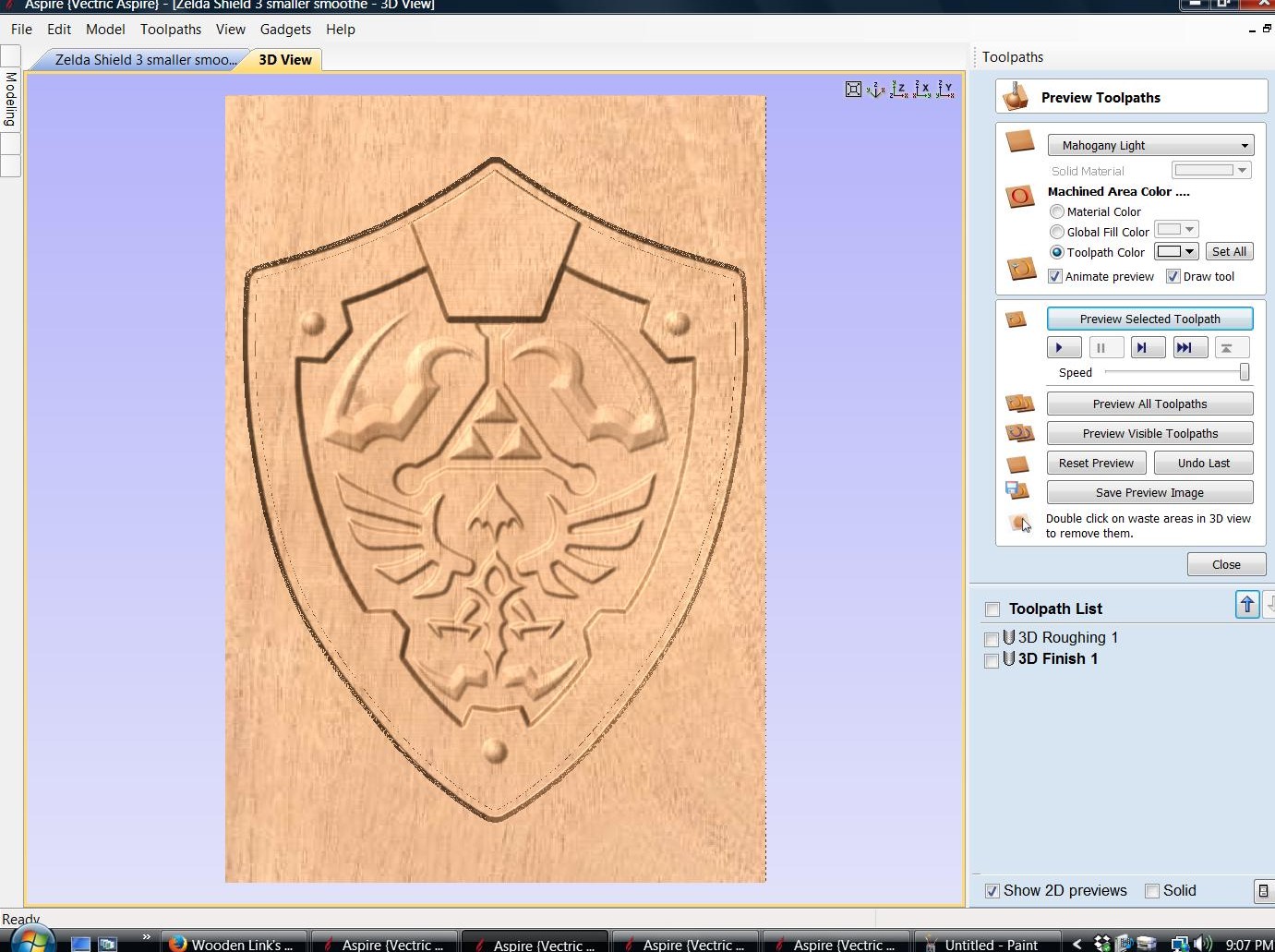
Task: Switch to Zelda Shield 3 smaller 2D tab
Action: coord(141,60)
